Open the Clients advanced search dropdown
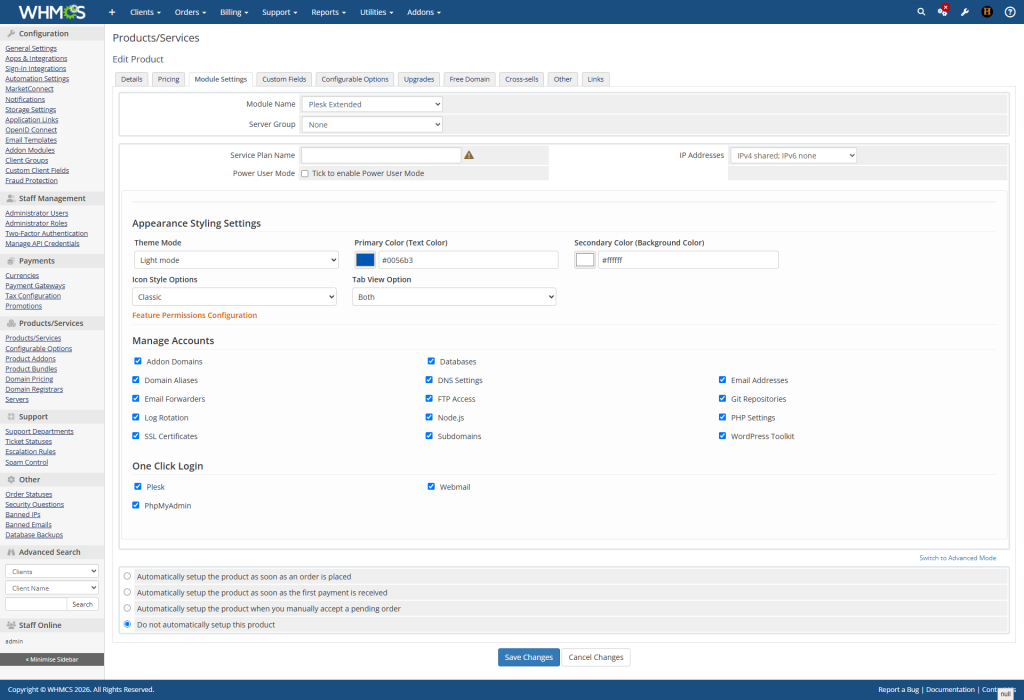 click(52, 571)
